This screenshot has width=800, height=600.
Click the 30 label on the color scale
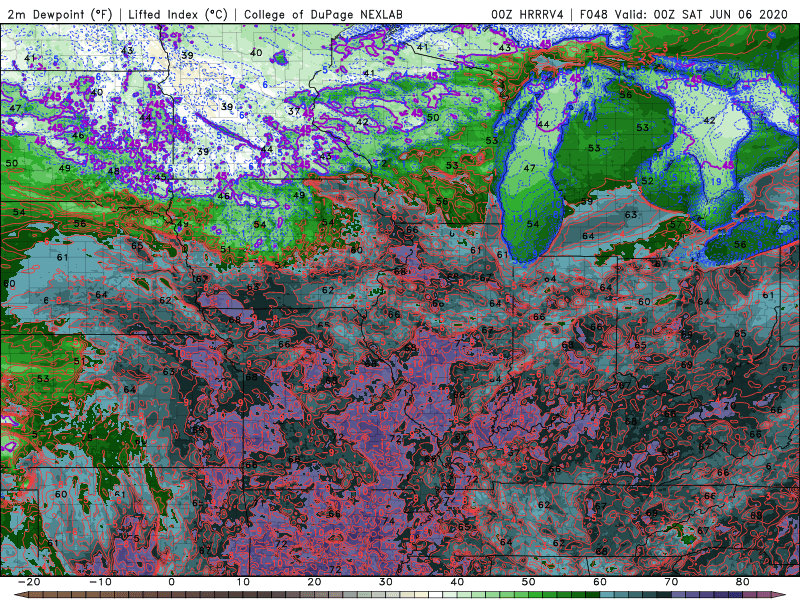(386, 582)
